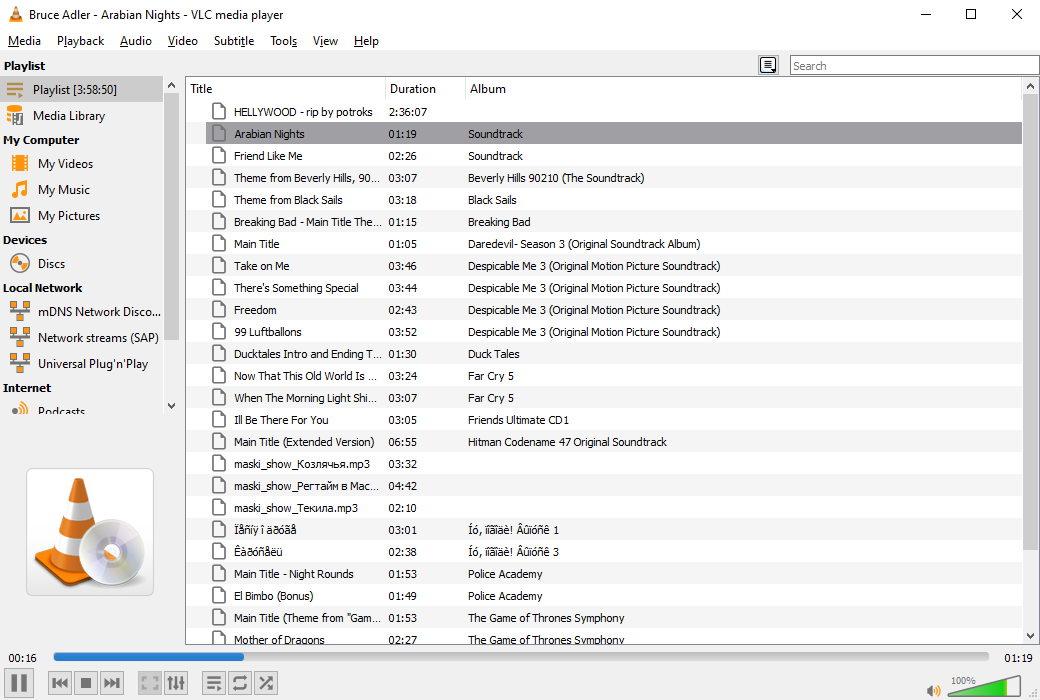This screenshot has width=1040, height=700.
Task: Click file icon of Arabian Nights row
Action: point(219,133)
